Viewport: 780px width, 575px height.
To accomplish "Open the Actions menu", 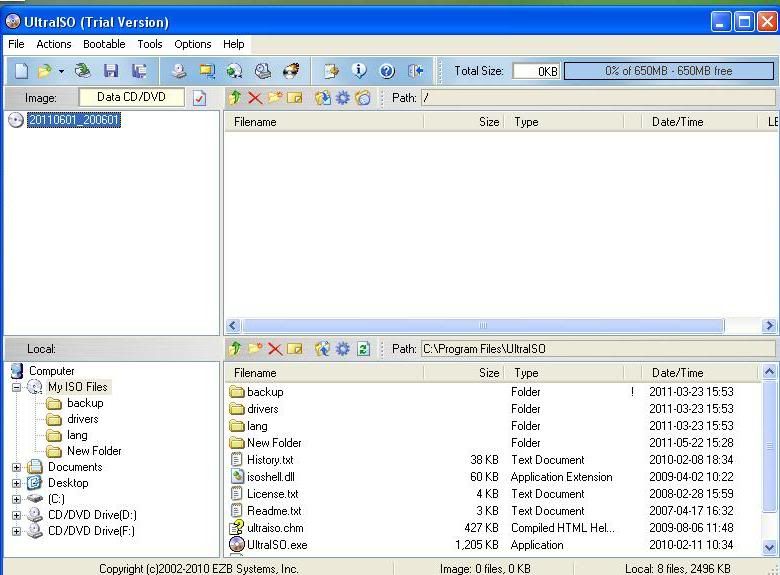I will click(x=54, y=44).
